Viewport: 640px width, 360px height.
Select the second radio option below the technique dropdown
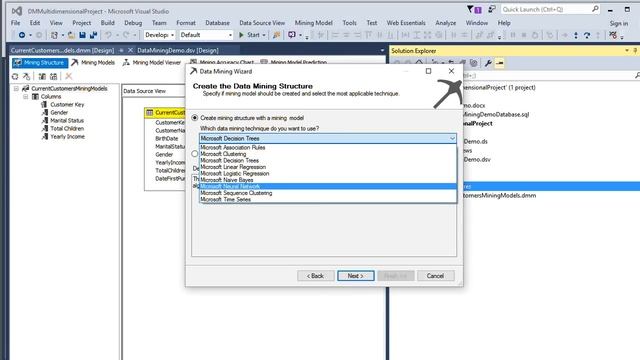click(x=194, y=154)
